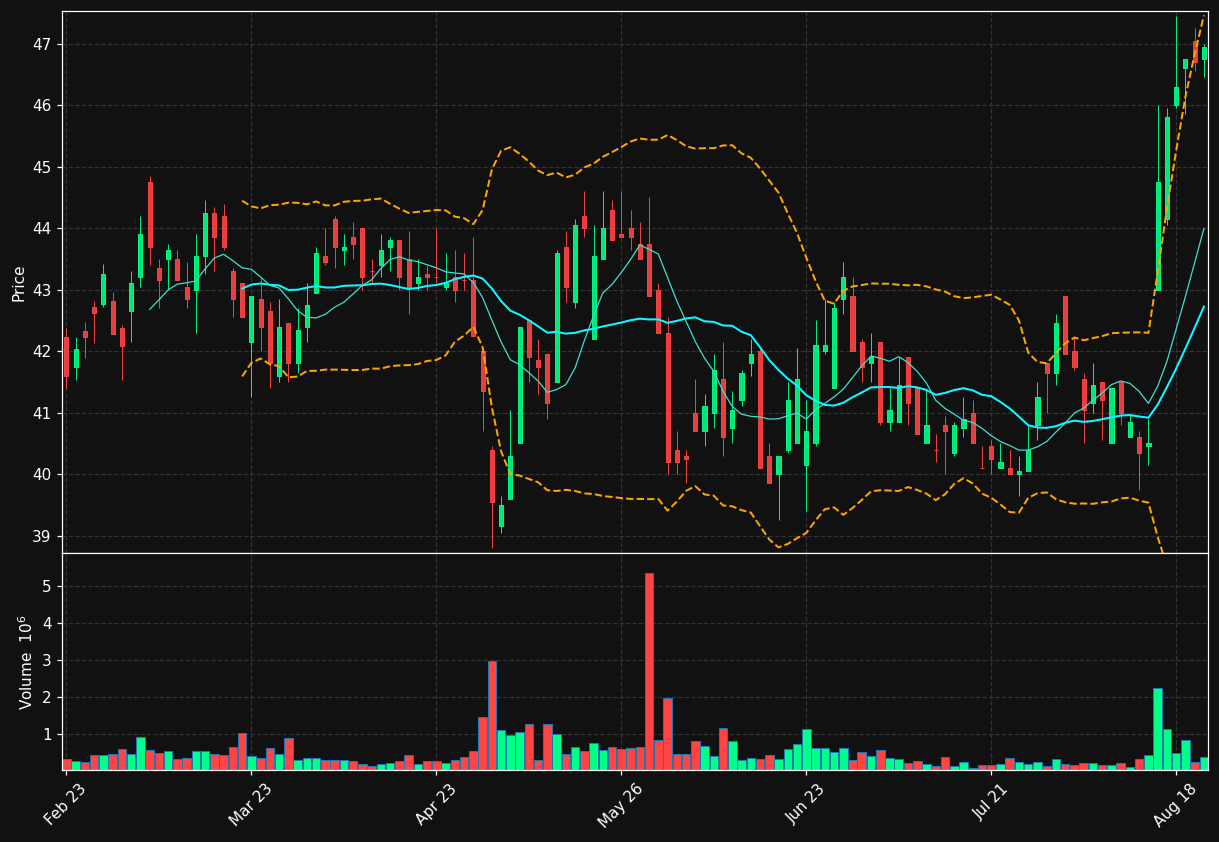Click the Feb 23 date label
Image resolution: width=1219 pixels, height=842 pixels.
coord(64,804)
